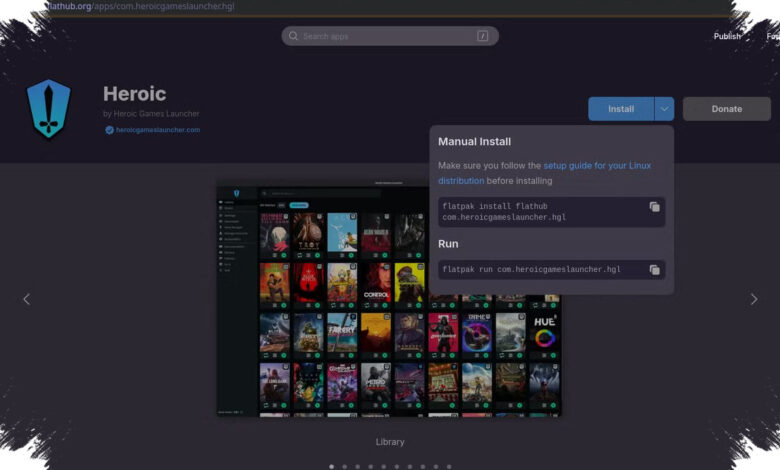780x470 pixels.
Task: Select the first carousel dot
Action: [332, 467]
